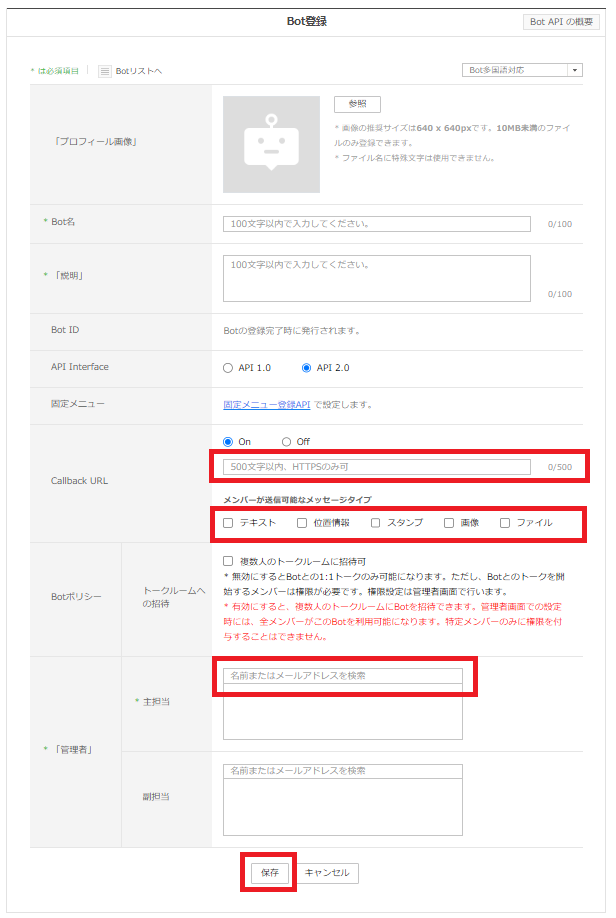
Task: Click the robot profile image placeholder
Action: (x=271, y=145)
